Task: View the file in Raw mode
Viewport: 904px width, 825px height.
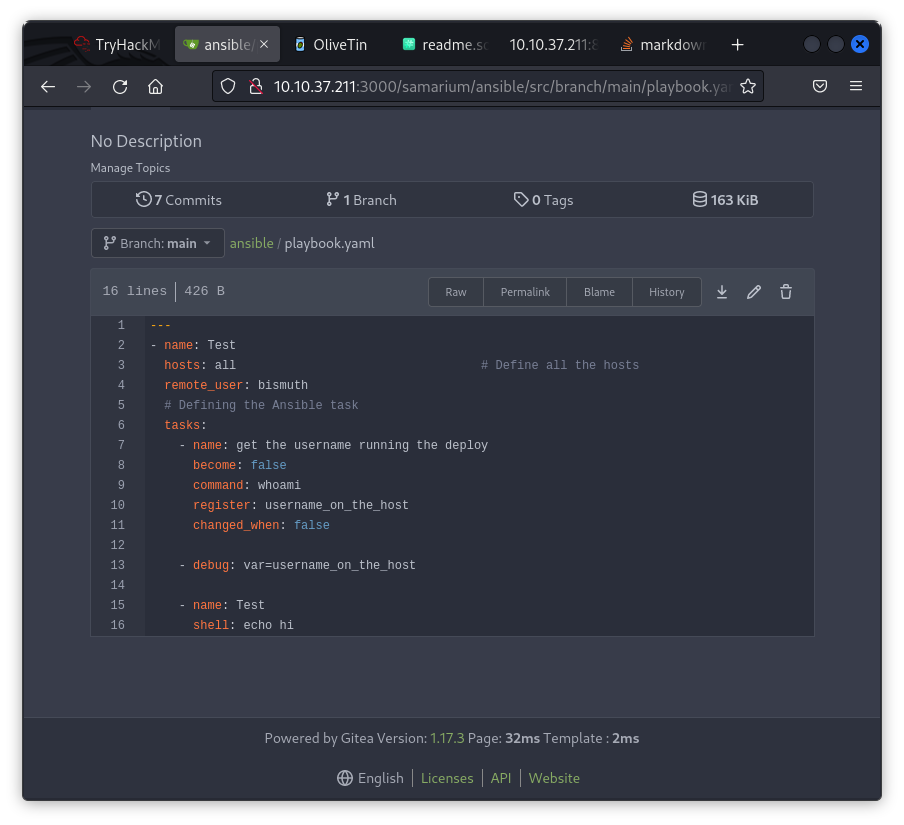Action: point(455,291)
